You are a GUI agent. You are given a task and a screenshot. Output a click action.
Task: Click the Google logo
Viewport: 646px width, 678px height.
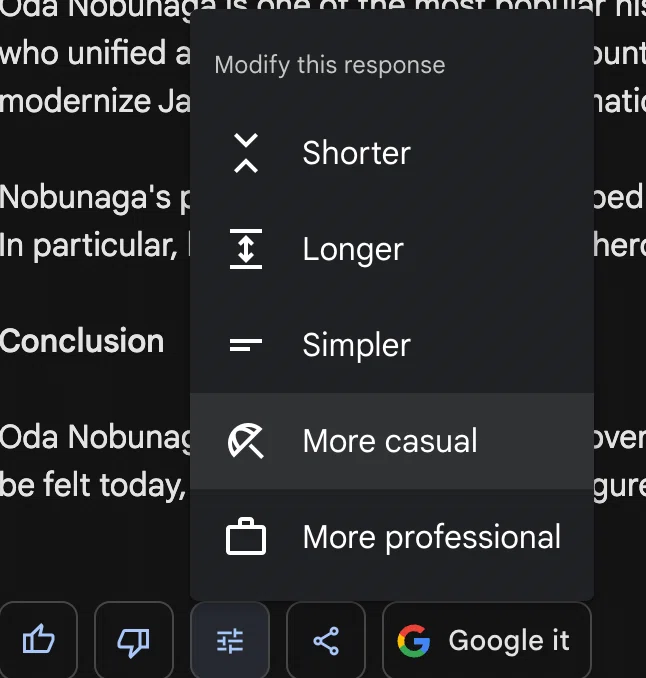[413, 641]
